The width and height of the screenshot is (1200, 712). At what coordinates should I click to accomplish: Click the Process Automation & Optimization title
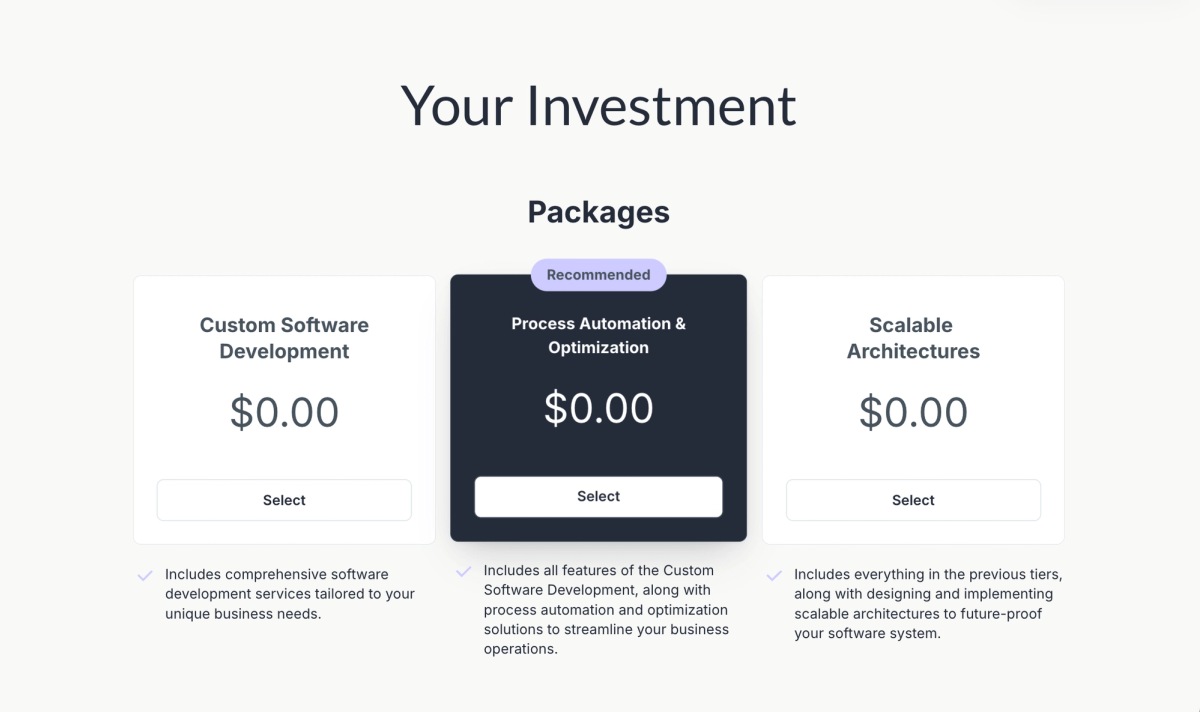pos(598,335)
